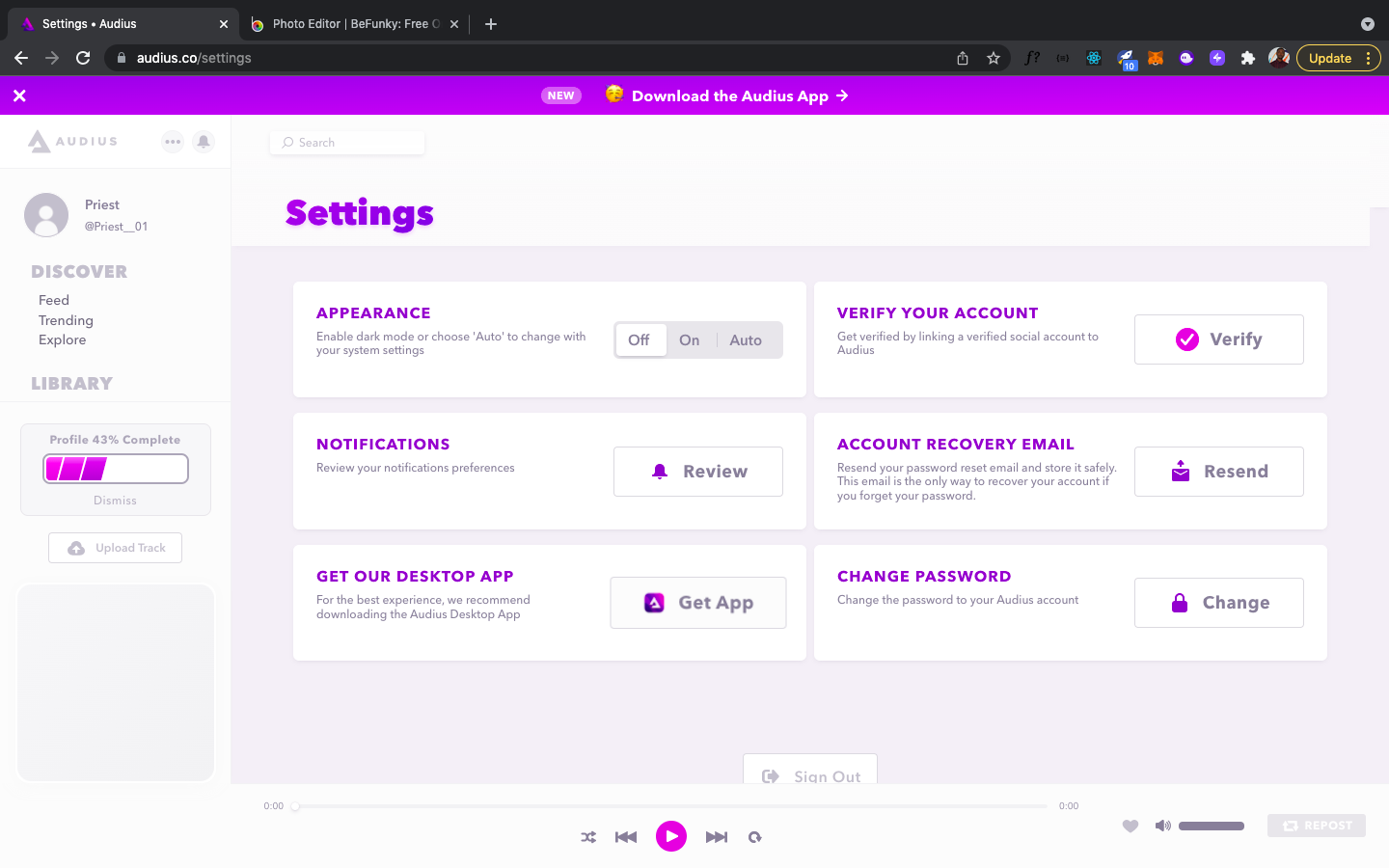Open the Audius logo home link
Image resolution: width=1389 pixels, height=868 pixels.
coord(72,142)
